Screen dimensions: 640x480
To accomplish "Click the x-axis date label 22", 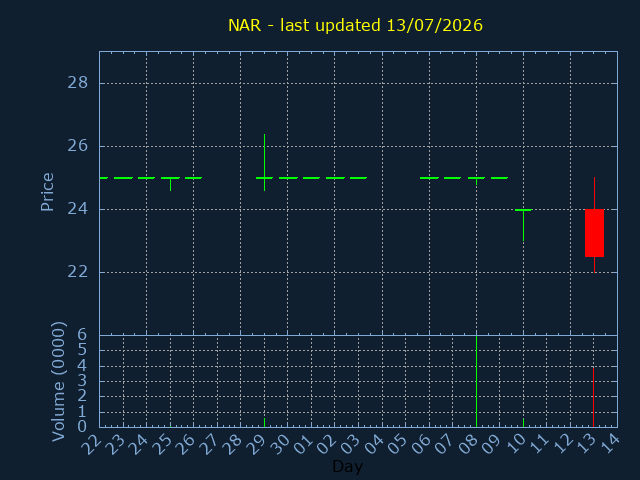I will click(91, 444).
